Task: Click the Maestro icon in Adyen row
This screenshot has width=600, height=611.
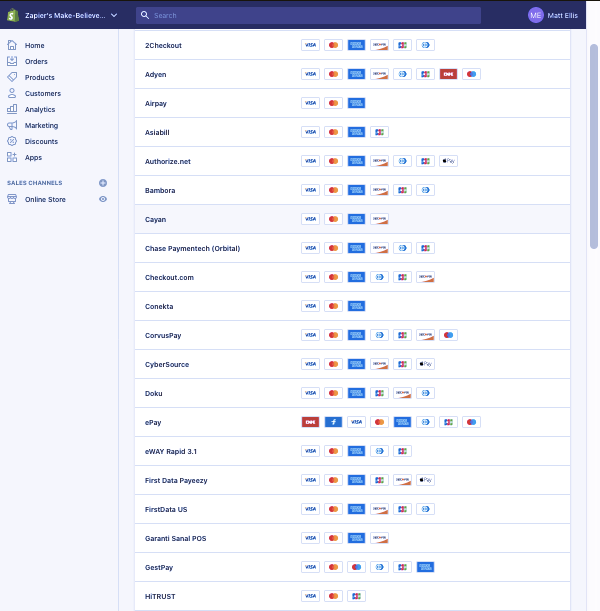Action: (471, 74)
